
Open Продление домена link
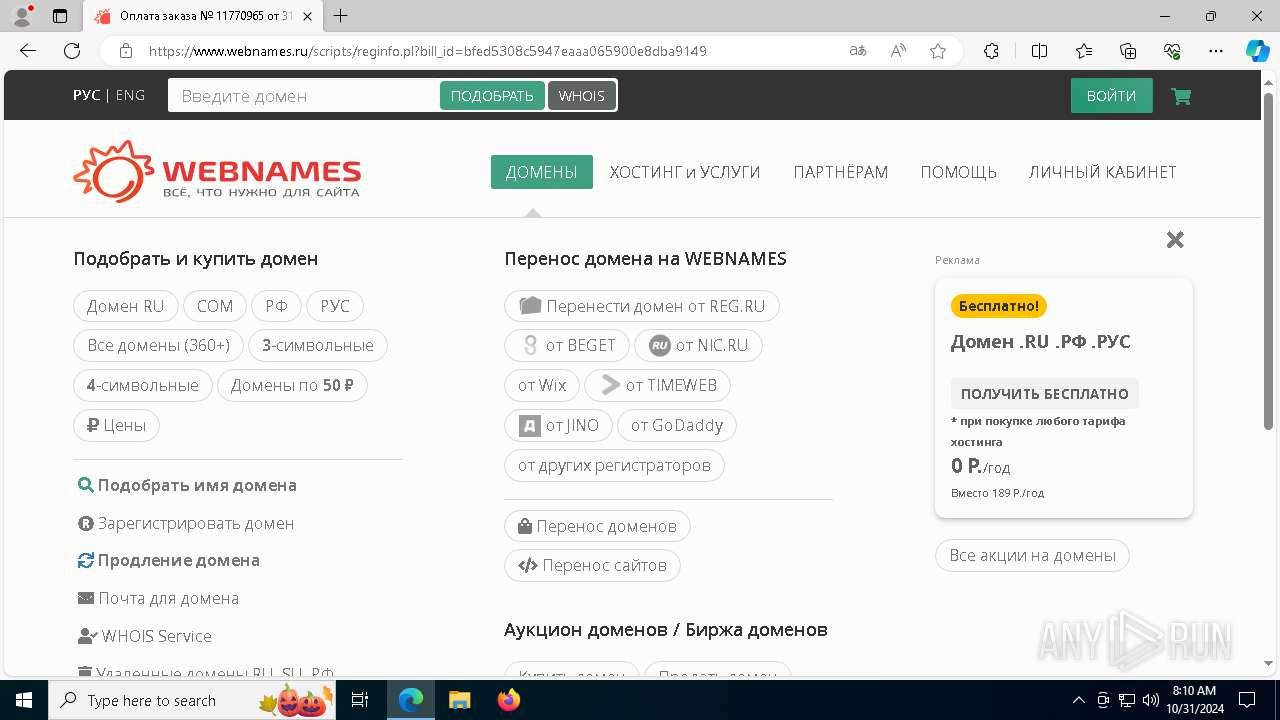click(x=169, y=560)
